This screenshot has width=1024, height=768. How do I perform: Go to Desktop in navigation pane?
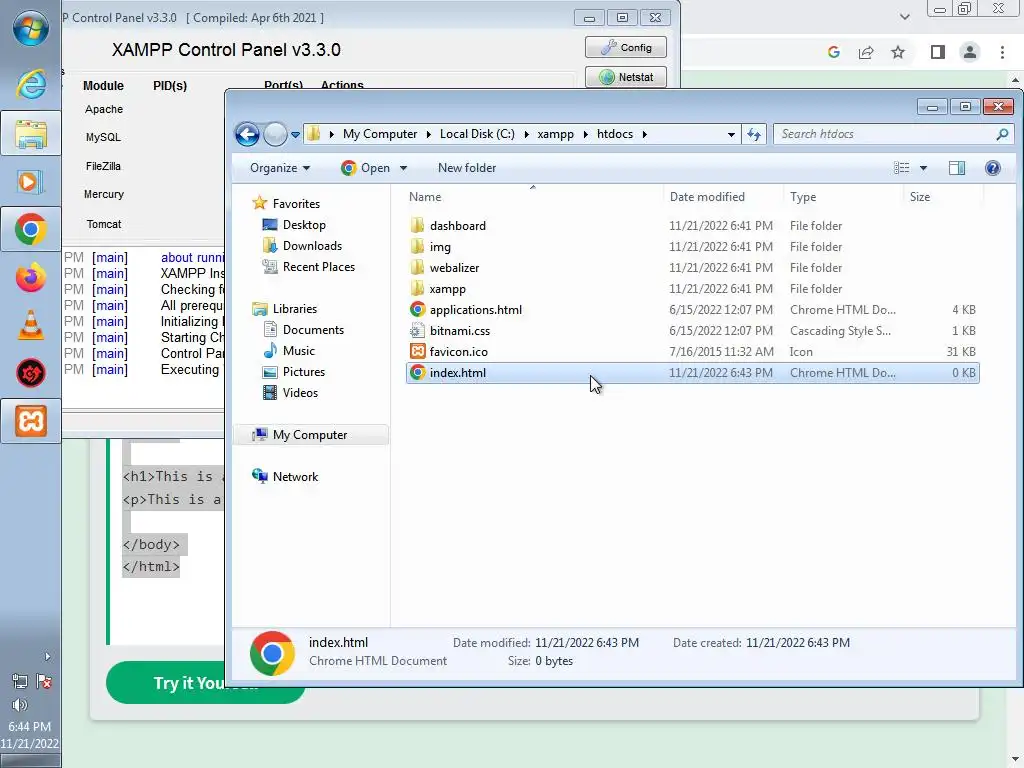coord(304,225)
